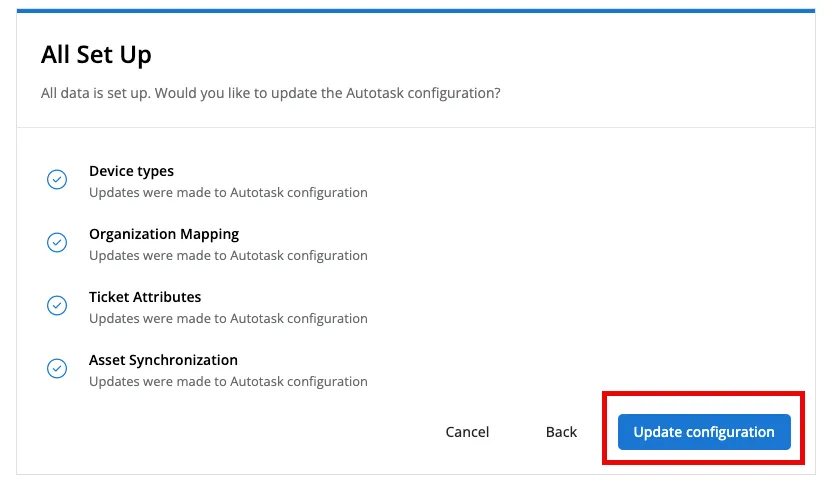
Task: Click the status text under Asset Synchronization
Action: (228, 381)
